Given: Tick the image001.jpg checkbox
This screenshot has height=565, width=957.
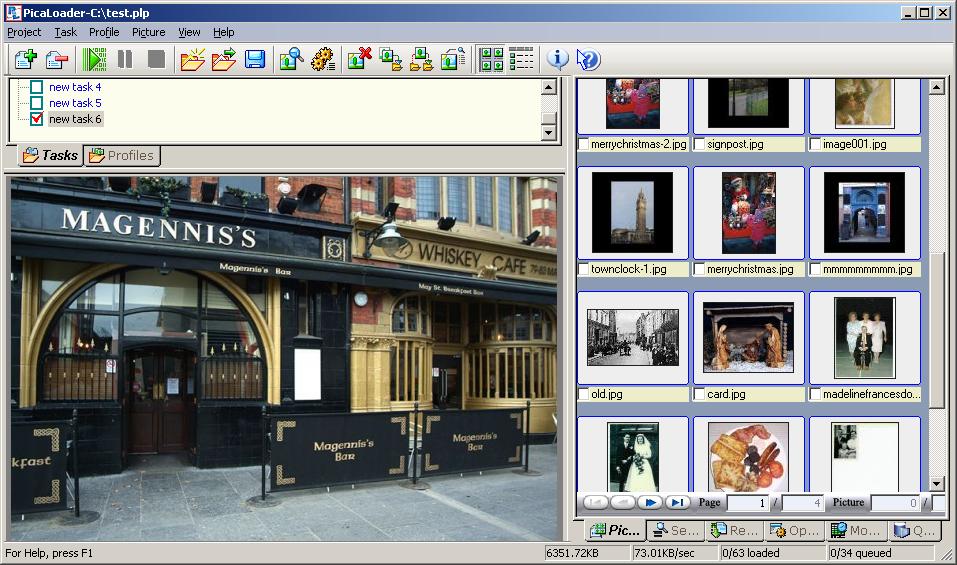Looking at the screenshot, I should click(815, 144).
